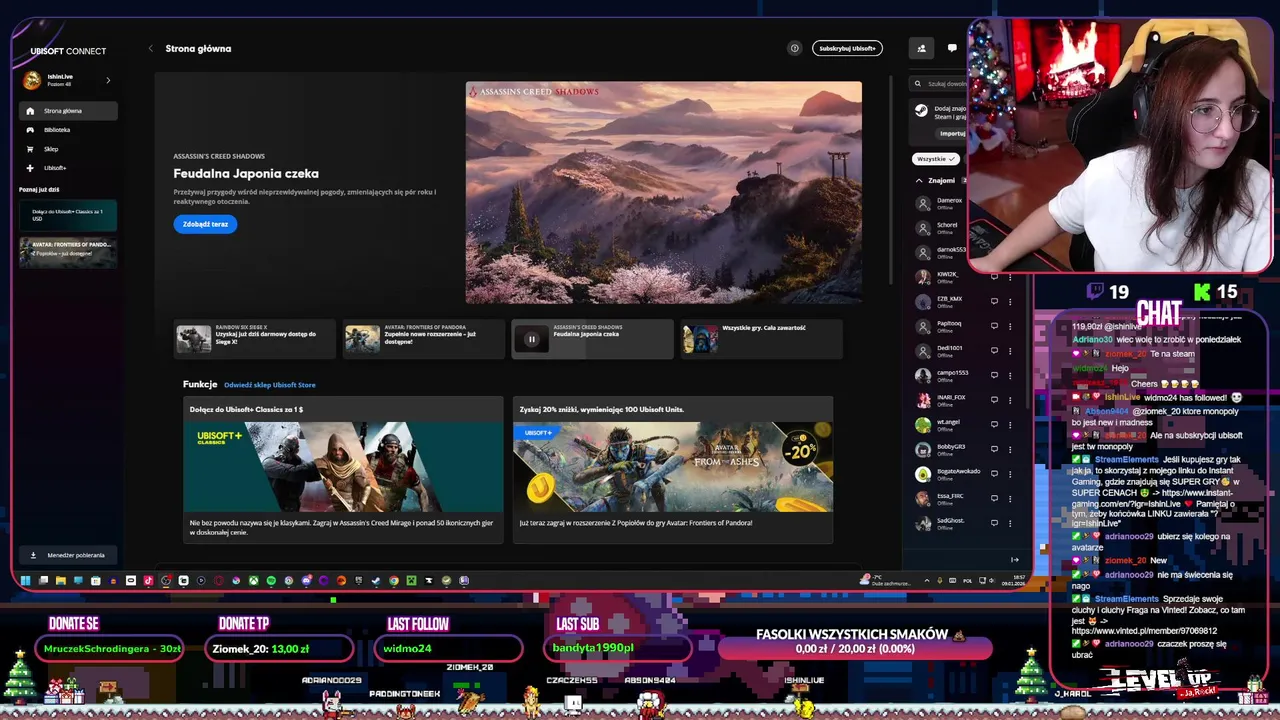Open chat with BogateAwokado
The height and width of the screenshot is (720, 1280).
point(994,474)
